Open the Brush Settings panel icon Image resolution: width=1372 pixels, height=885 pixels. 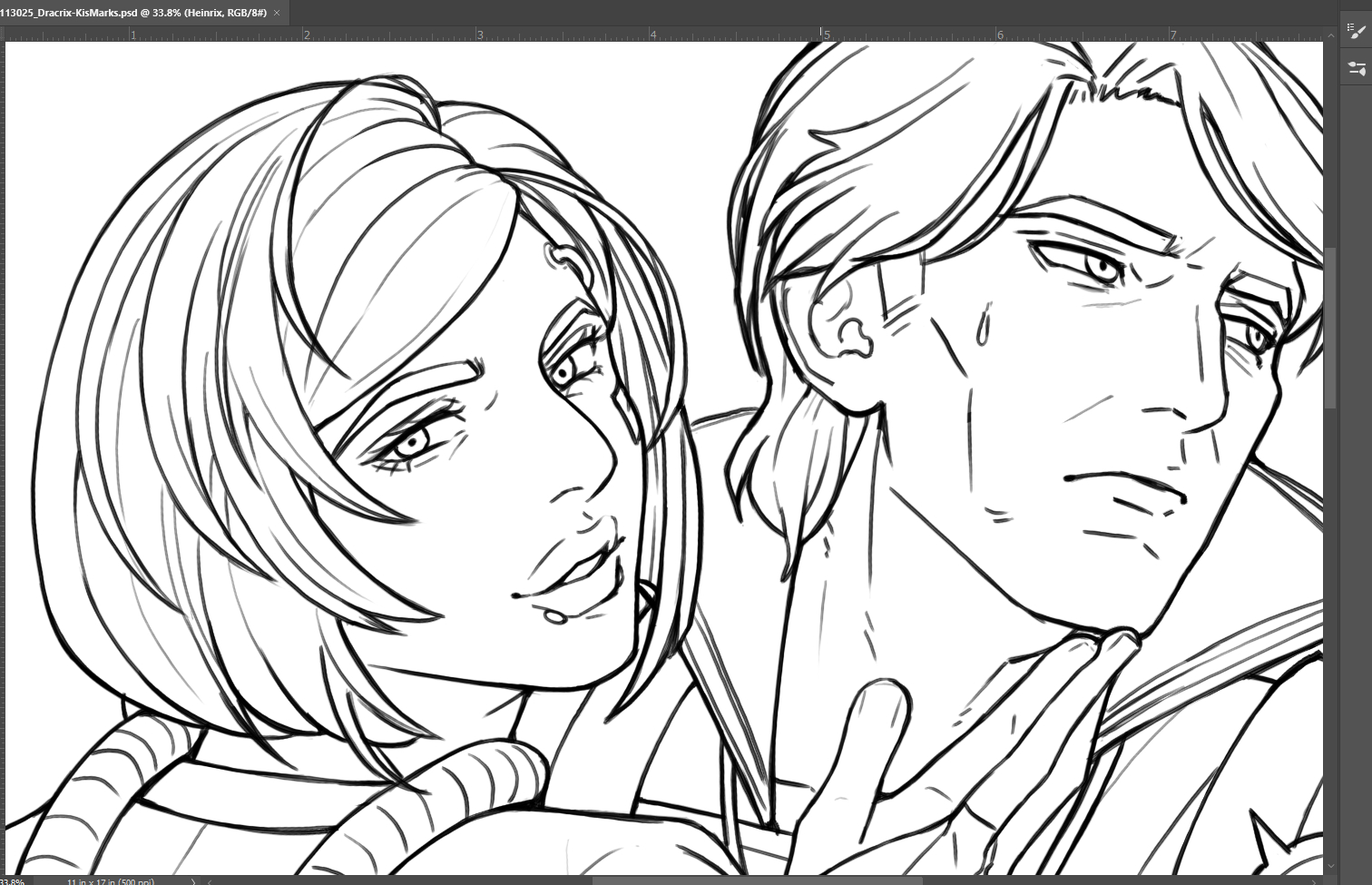click(x=1357, y=69)
